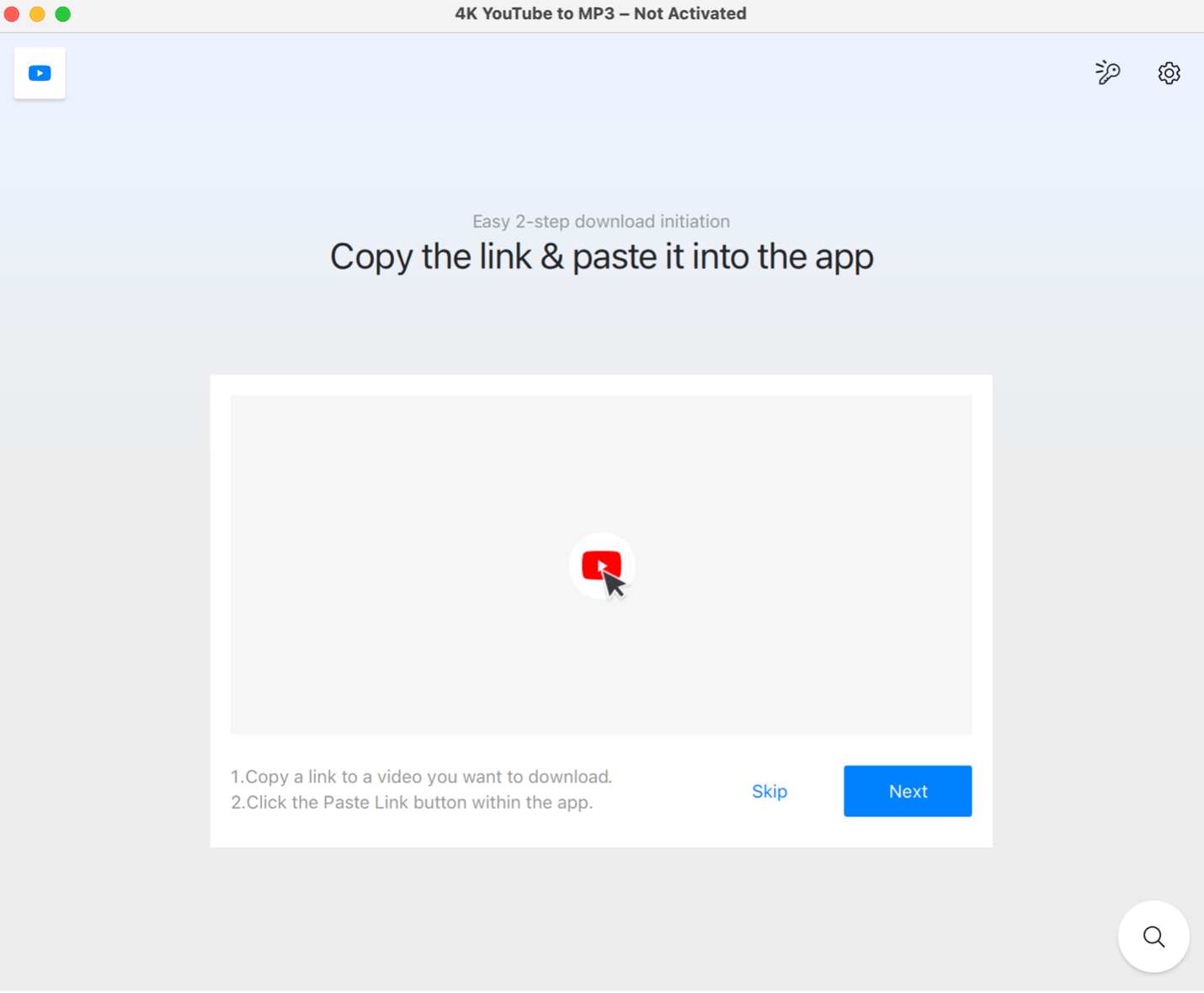Open app preferences with the cog icon
This screenshot has height=993, width=1204.
(x=1169, y=72)
